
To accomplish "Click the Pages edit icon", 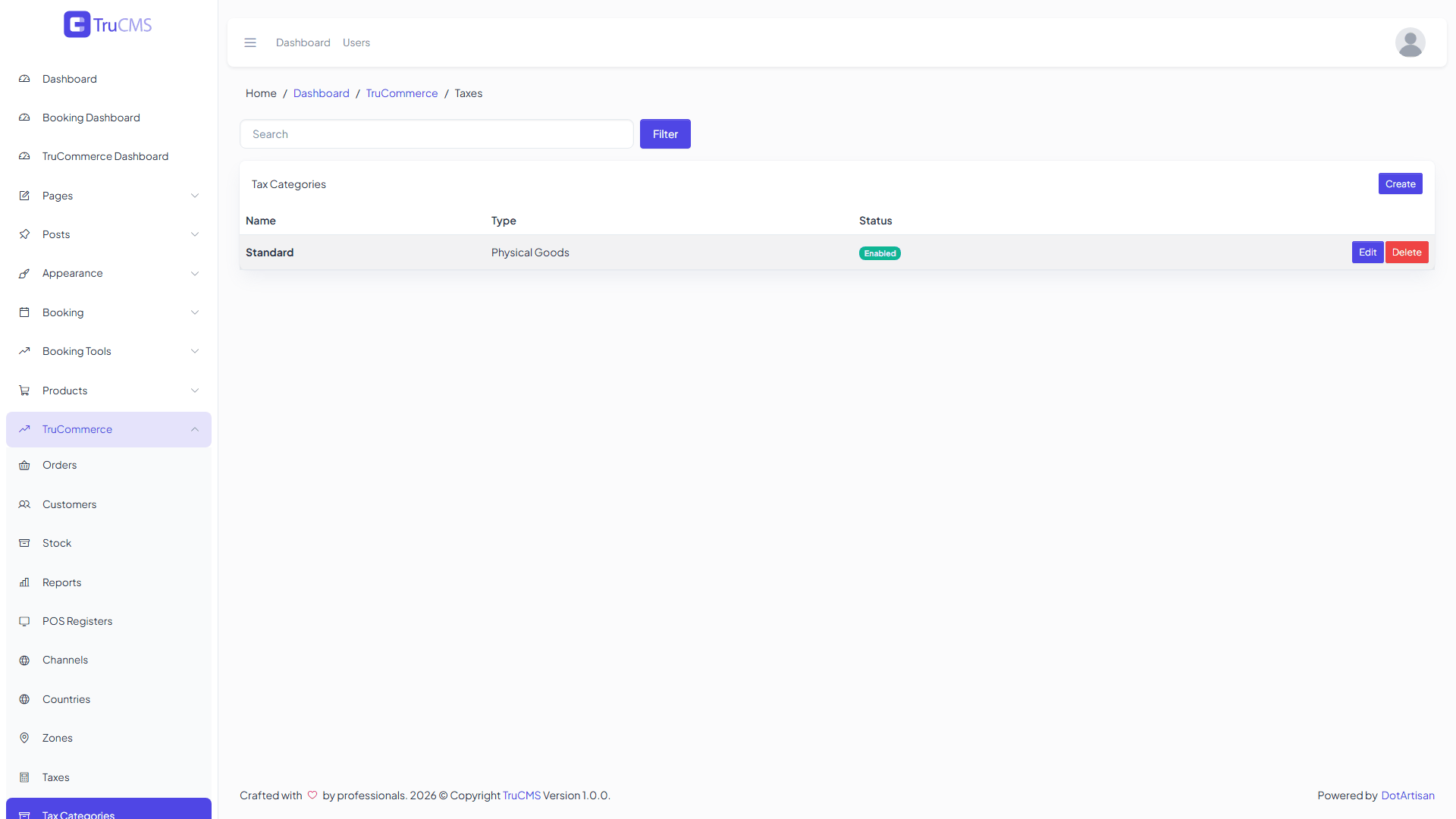I will (24, 196).
